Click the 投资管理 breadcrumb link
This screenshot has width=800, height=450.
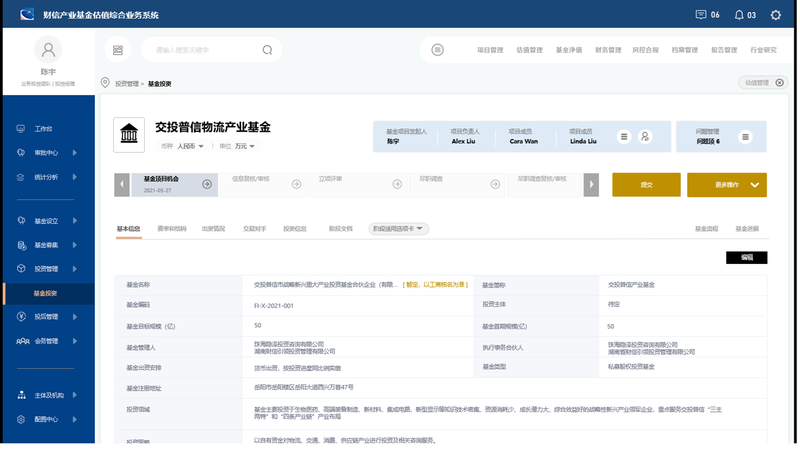[127, 84]
